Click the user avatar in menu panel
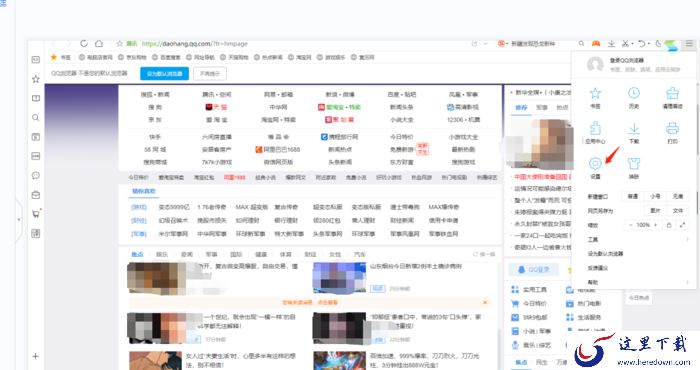700x370 pixels. pyautogui.click(x=595, y=64)
